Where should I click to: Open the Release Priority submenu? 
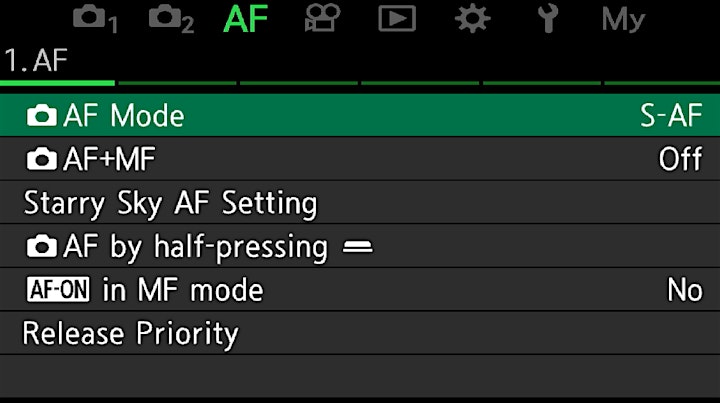point(360,333)
